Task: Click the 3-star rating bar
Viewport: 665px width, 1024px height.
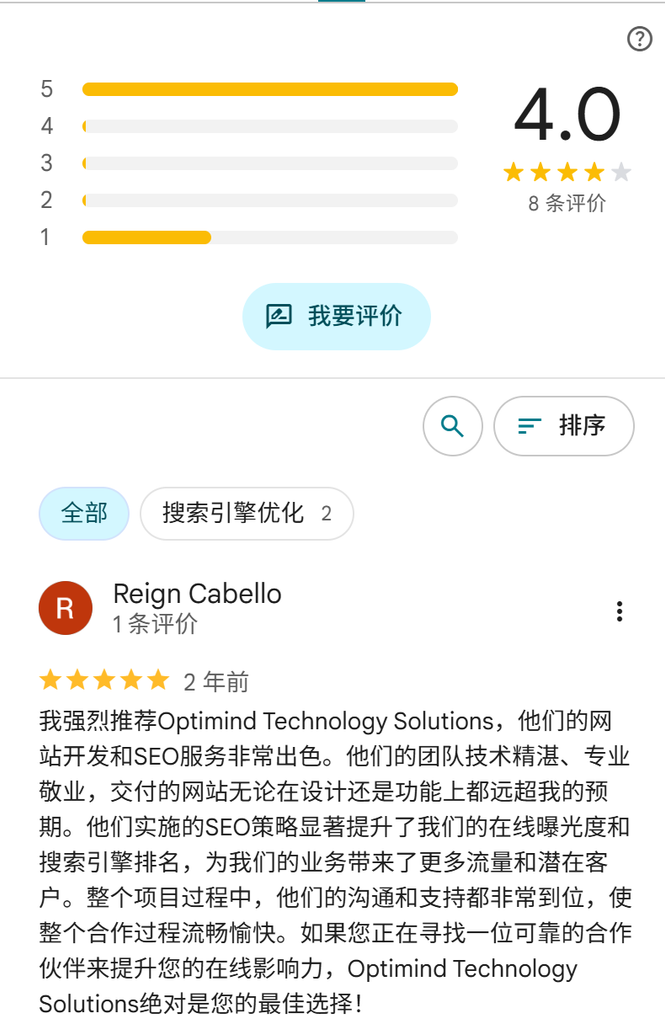Action: (x=270, y=163)
